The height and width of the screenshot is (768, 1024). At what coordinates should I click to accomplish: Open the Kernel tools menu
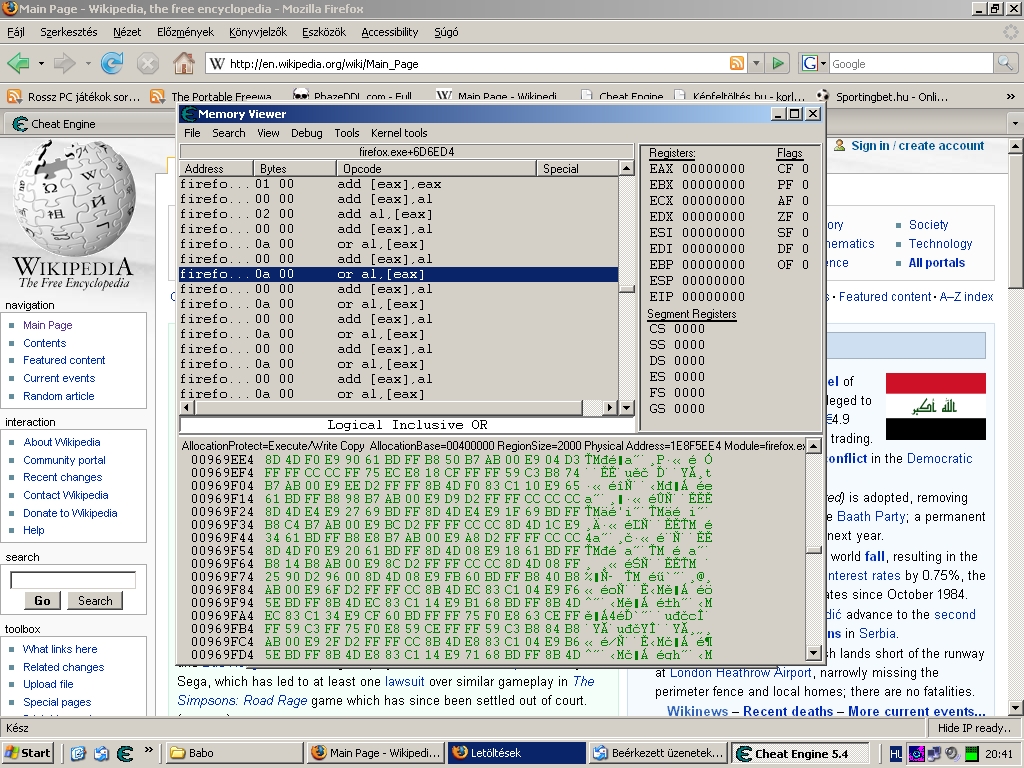coord(399,133)
